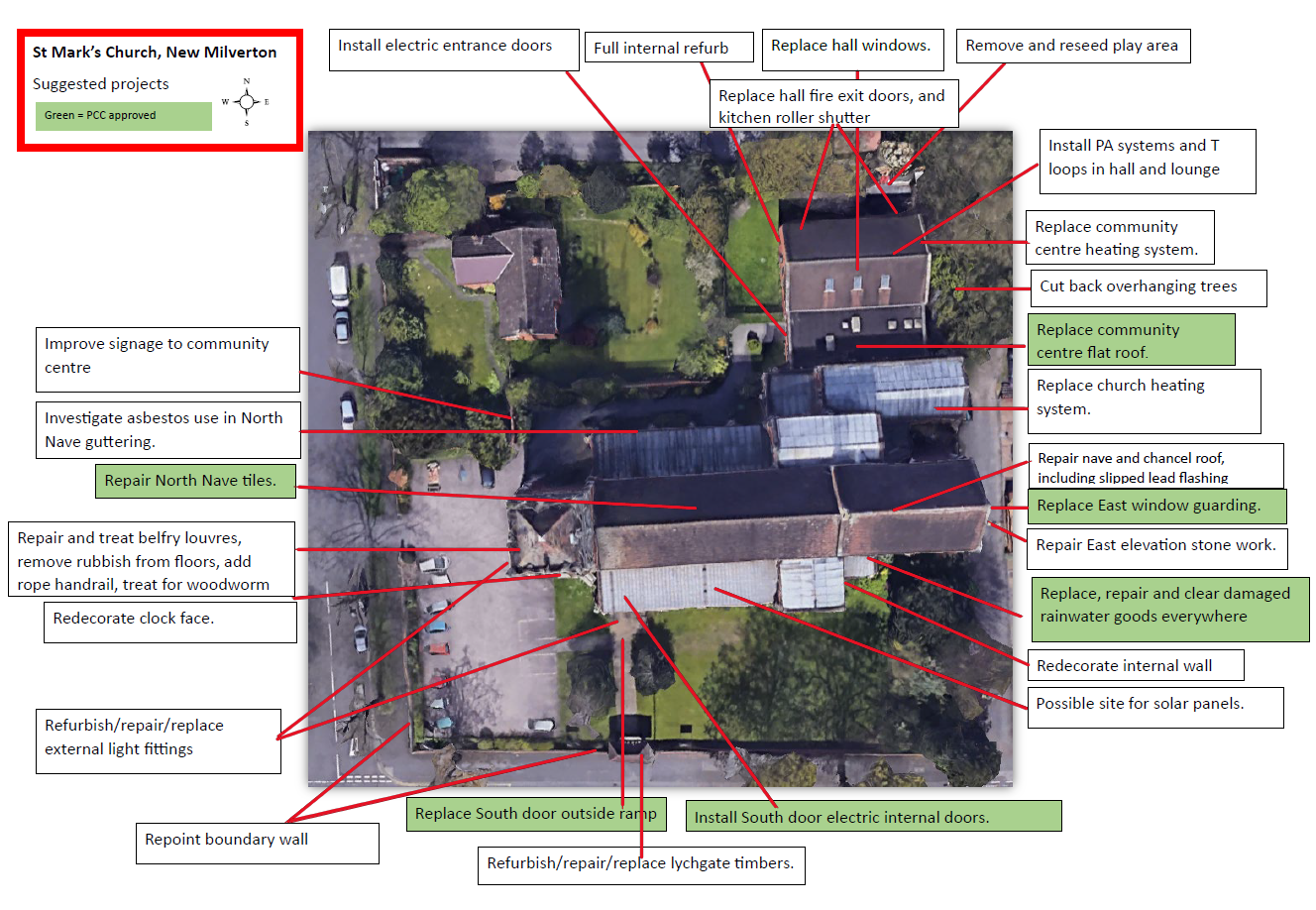Select green 'Install South door electric internal doors' box
Screen dimensions: 1316x910
(873, 816)
